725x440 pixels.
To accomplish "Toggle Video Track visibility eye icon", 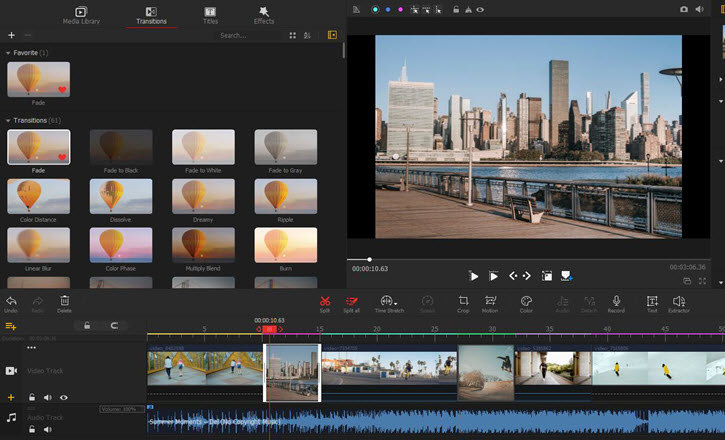I will [x=63, y=398].
